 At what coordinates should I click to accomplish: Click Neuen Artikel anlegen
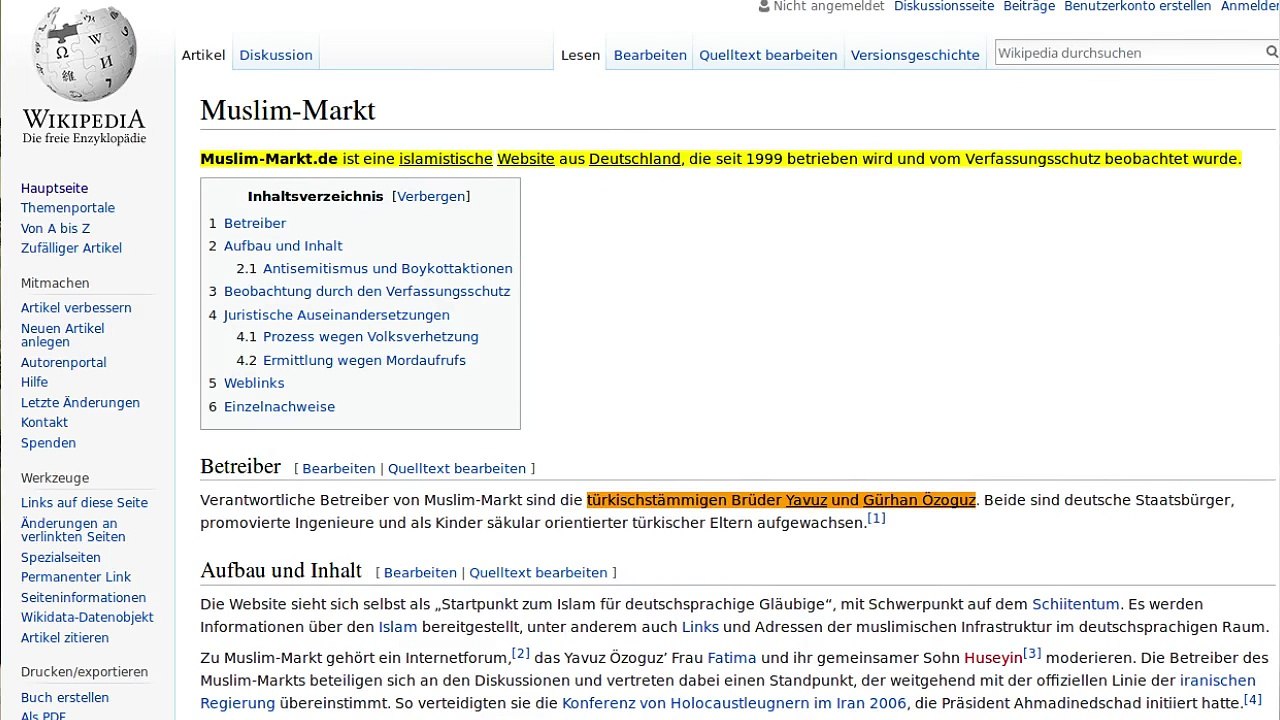coord(62,335)
